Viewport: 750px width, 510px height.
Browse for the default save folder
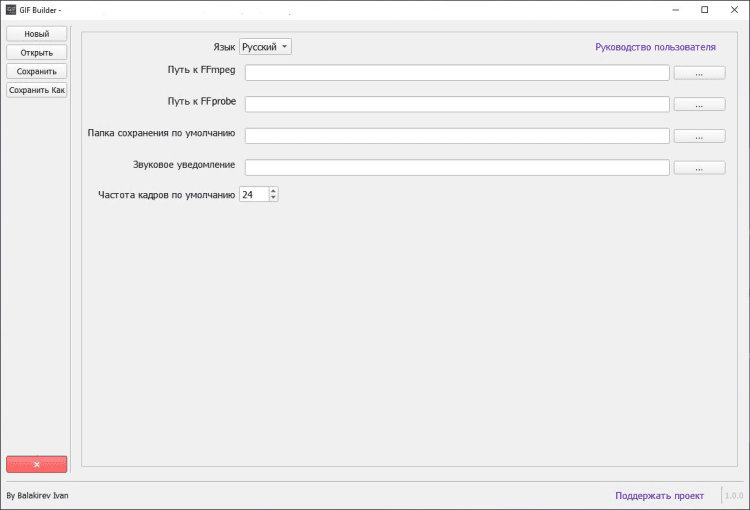click(x=699, y=136)
